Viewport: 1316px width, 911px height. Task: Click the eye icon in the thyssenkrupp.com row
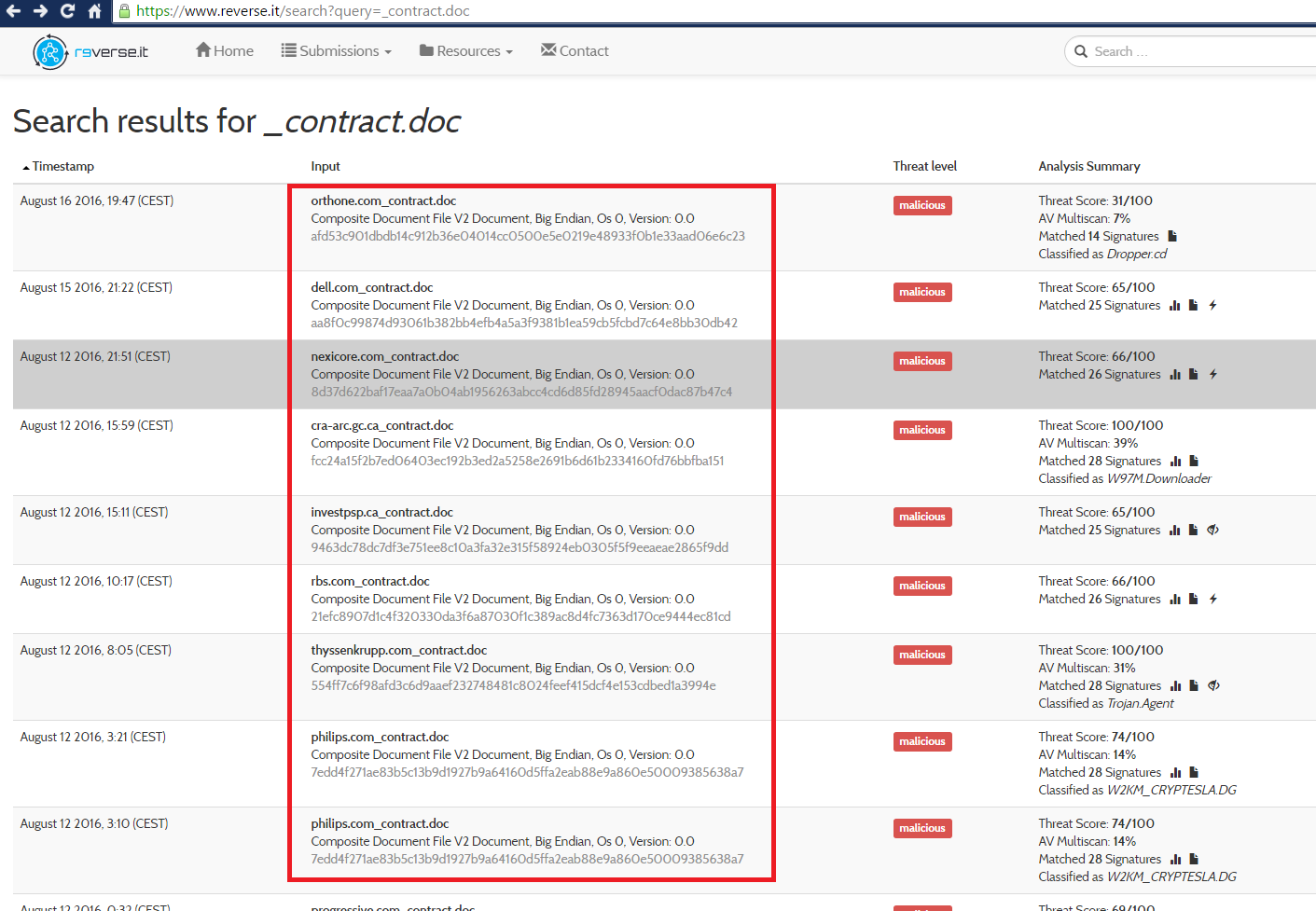coord(1213,685)
